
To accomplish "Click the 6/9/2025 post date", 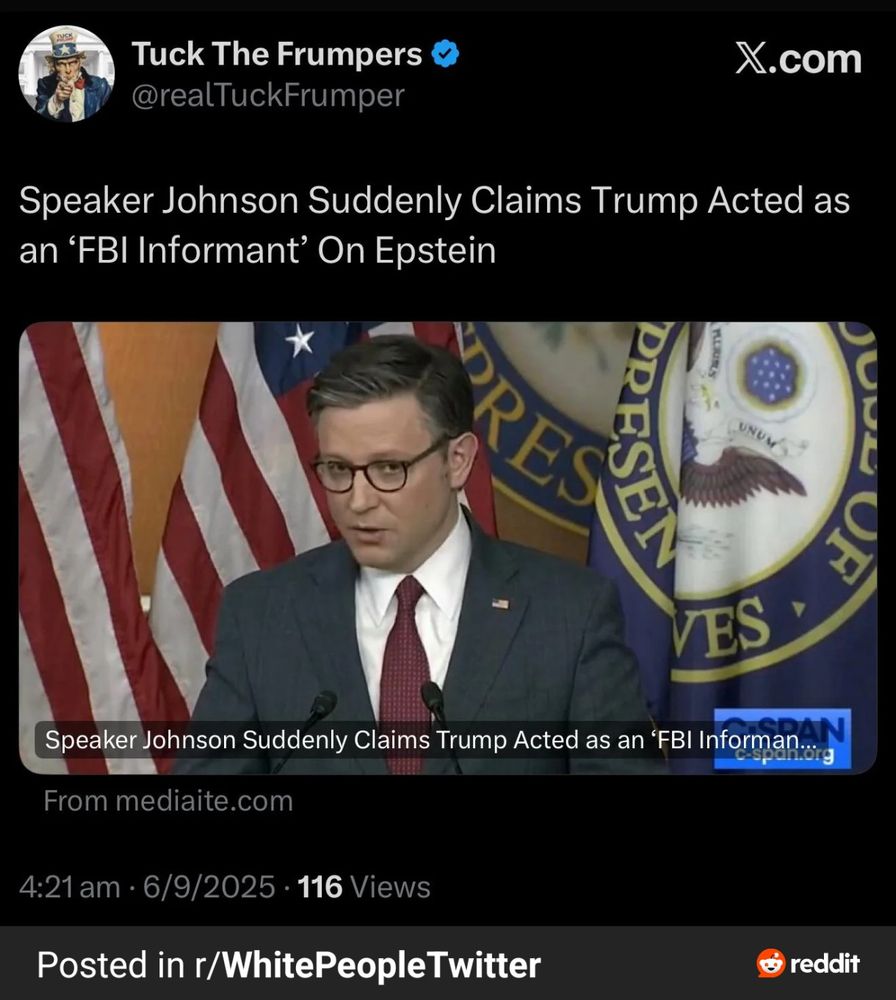I will [x=209, y=887].
